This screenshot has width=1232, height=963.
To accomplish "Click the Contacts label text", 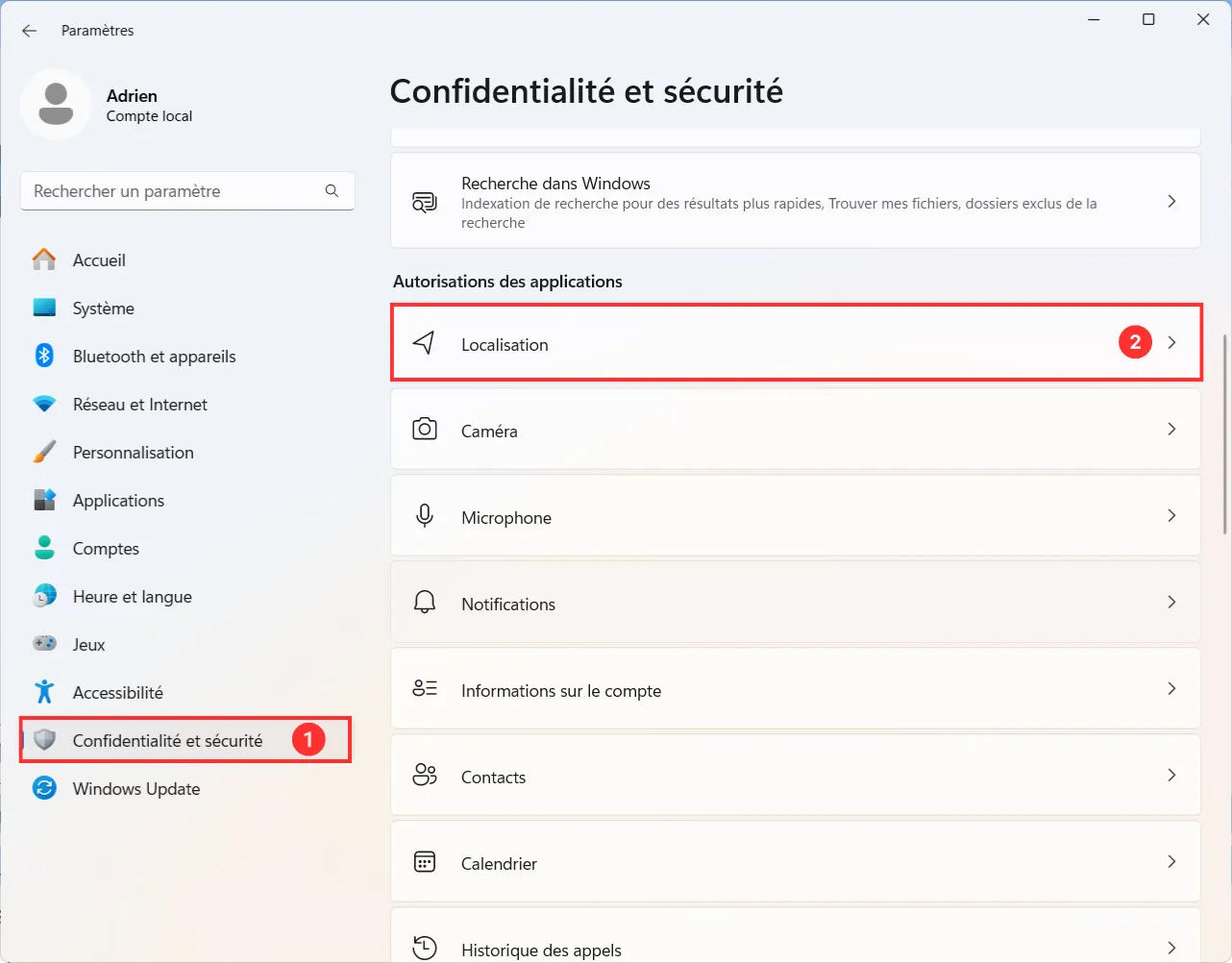I will 493,778.
